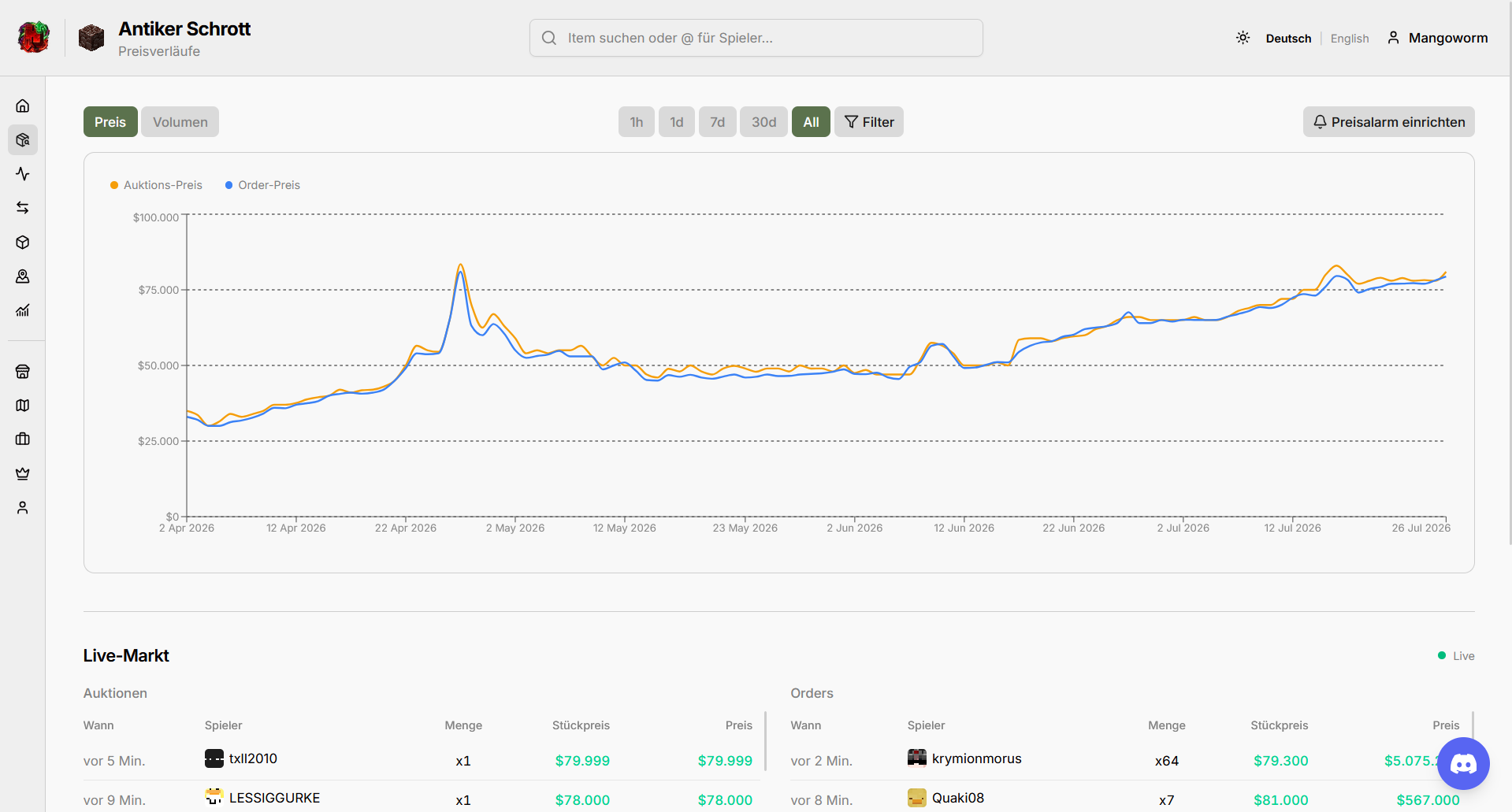This screenshot has height=812, width=1512.
Task: Click the Auktionen section heading
Action: point(115,693)
